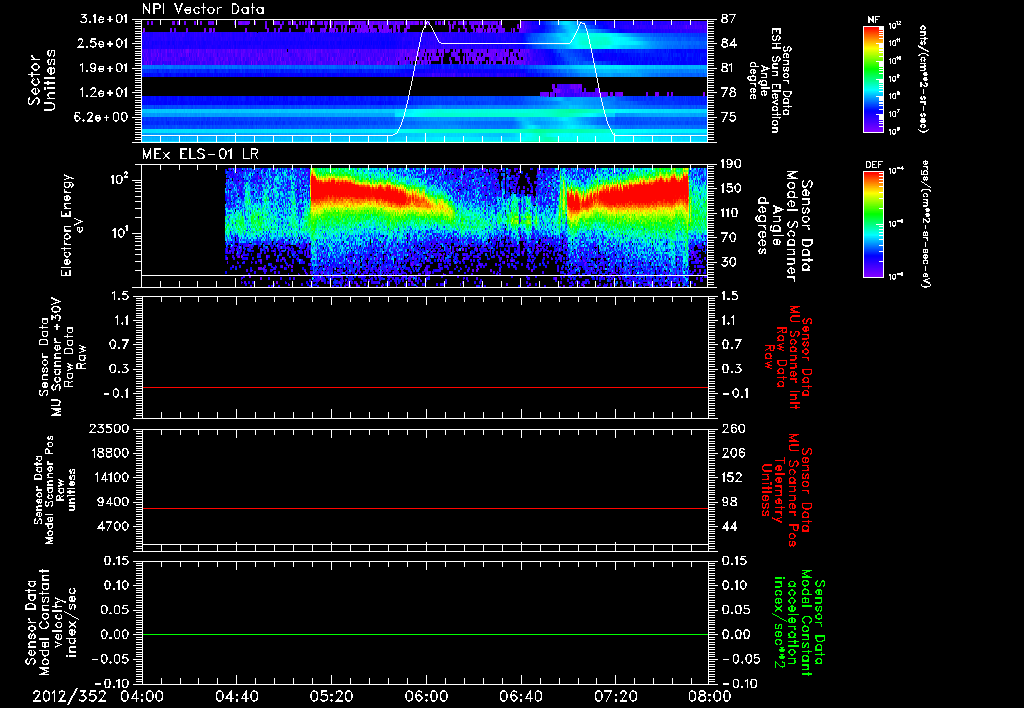
Task: Click the MEx ELS-01 LR panel title
Action: [x=200, y=154]
